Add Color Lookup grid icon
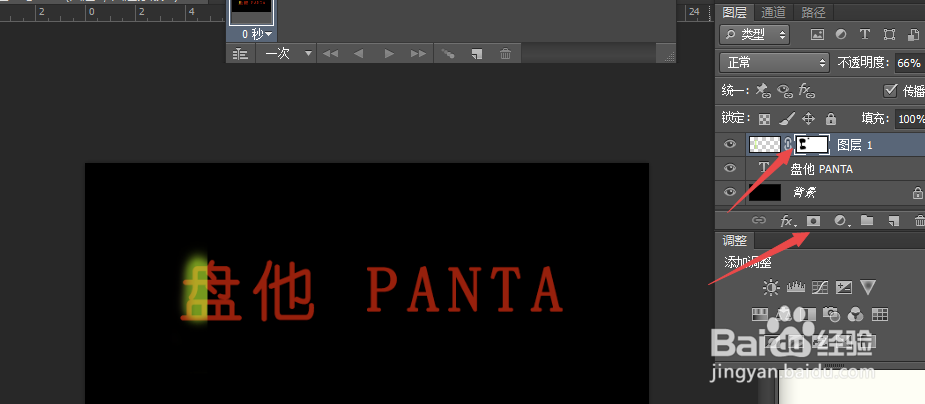 pyautogui.click(x=880, y=314)
